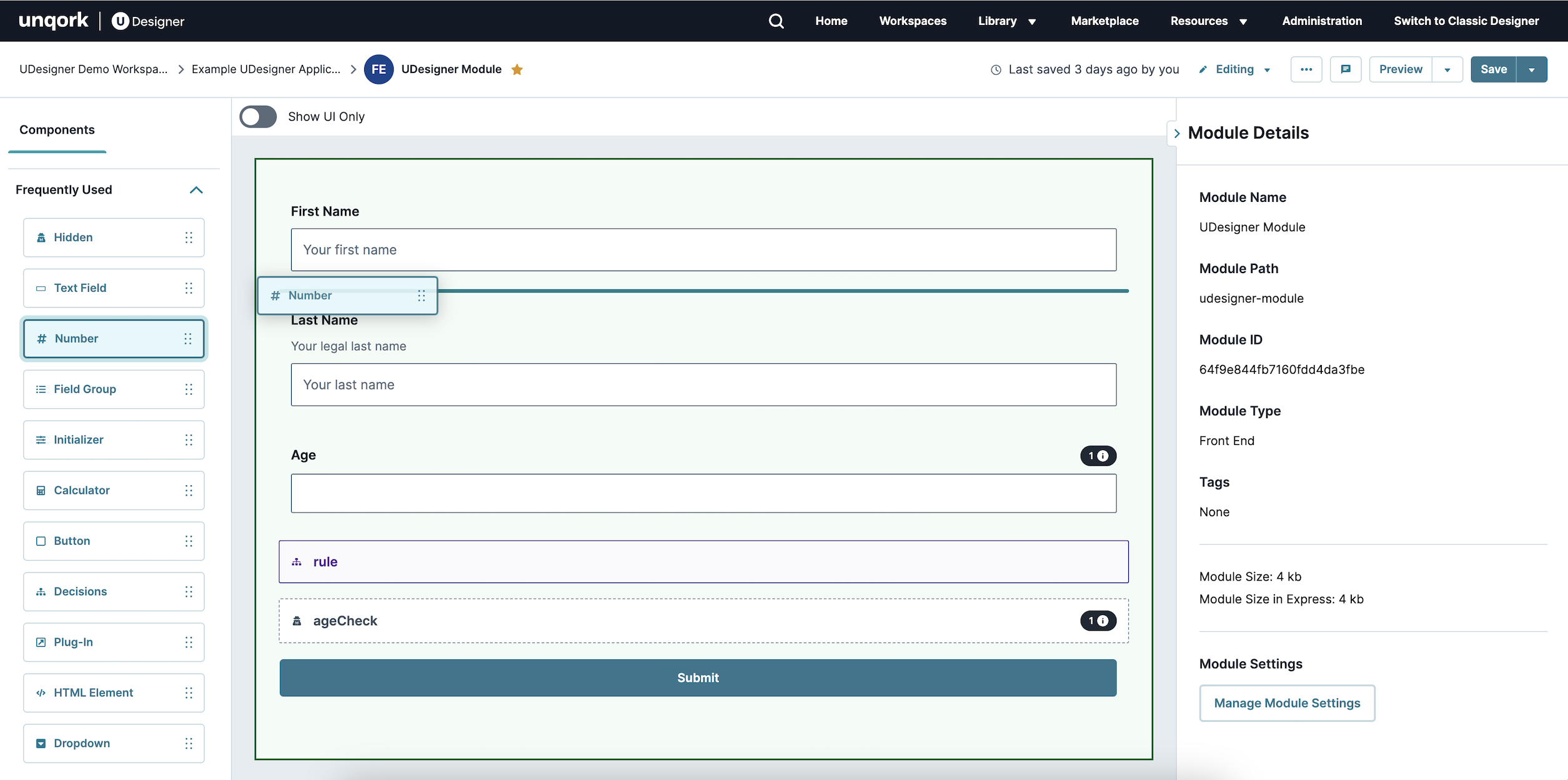Click the Manage Module Settings button
1568x780 pixels.
[1287, 702]
